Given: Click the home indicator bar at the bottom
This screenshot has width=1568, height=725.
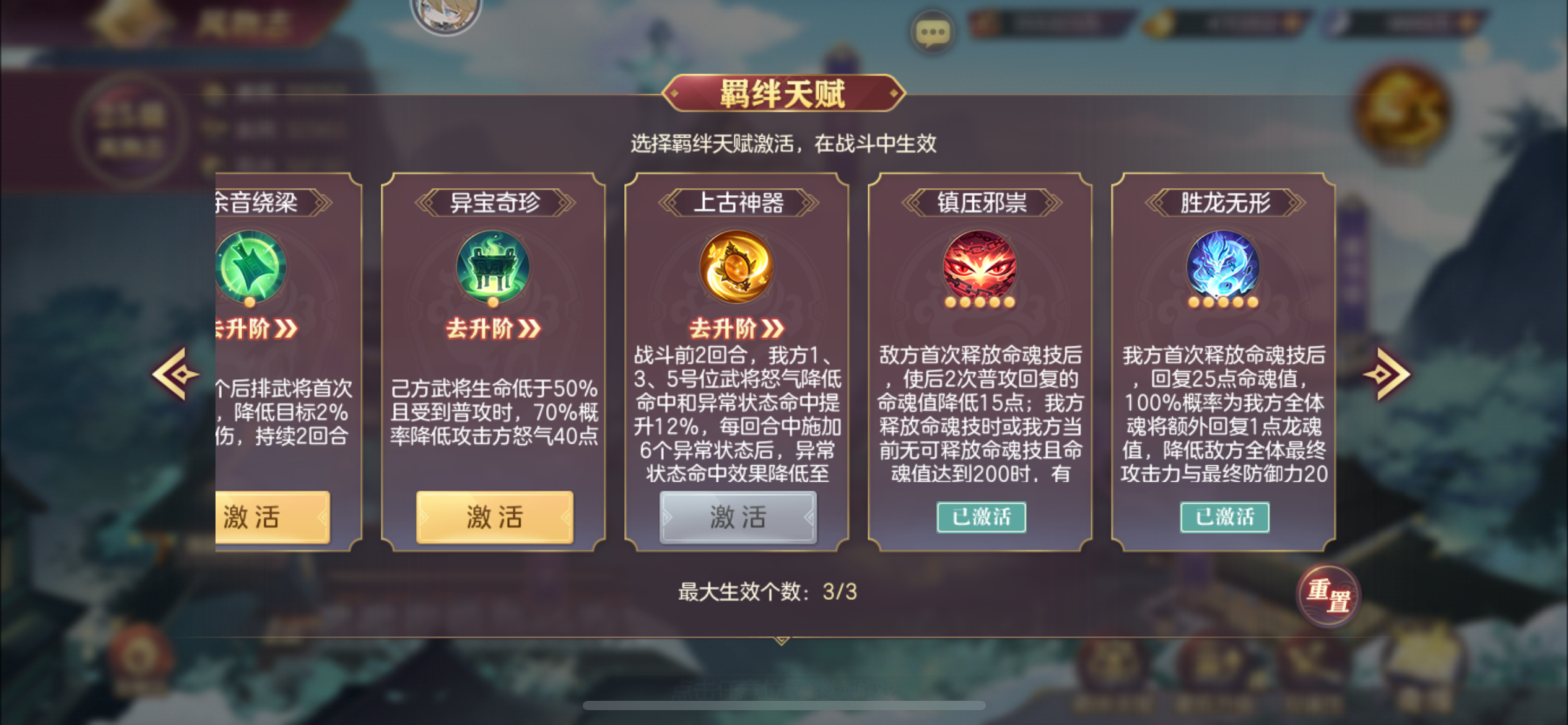Looking at the screenshot, I should (784, 705).
